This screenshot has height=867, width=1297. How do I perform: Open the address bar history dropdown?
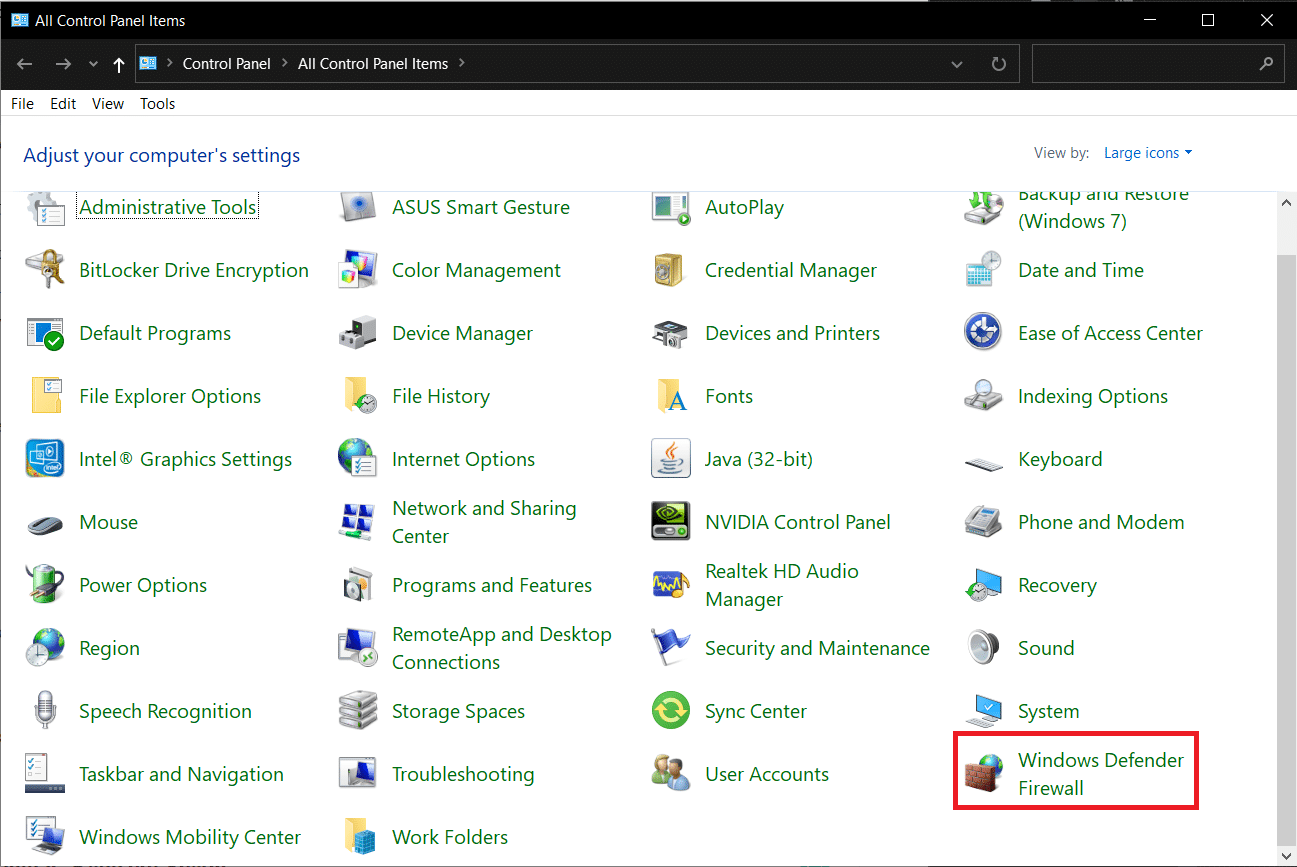(x=957, y=64)
